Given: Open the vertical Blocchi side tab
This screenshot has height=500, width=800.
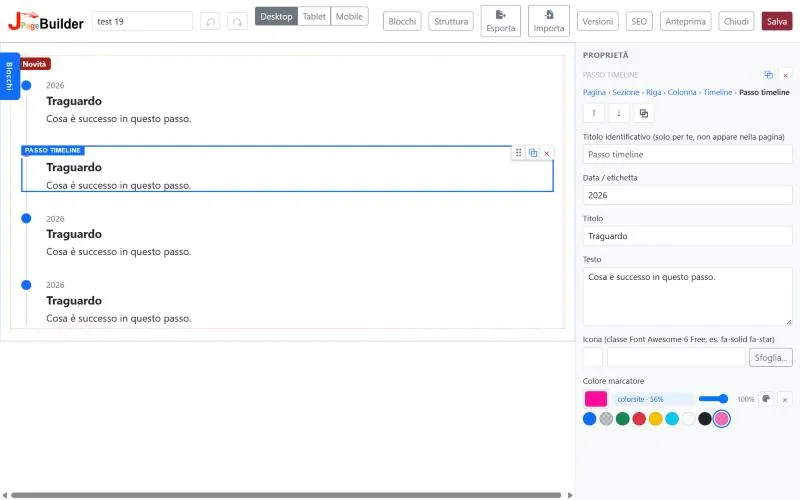Looking at the screenshot, I should 9,76.
